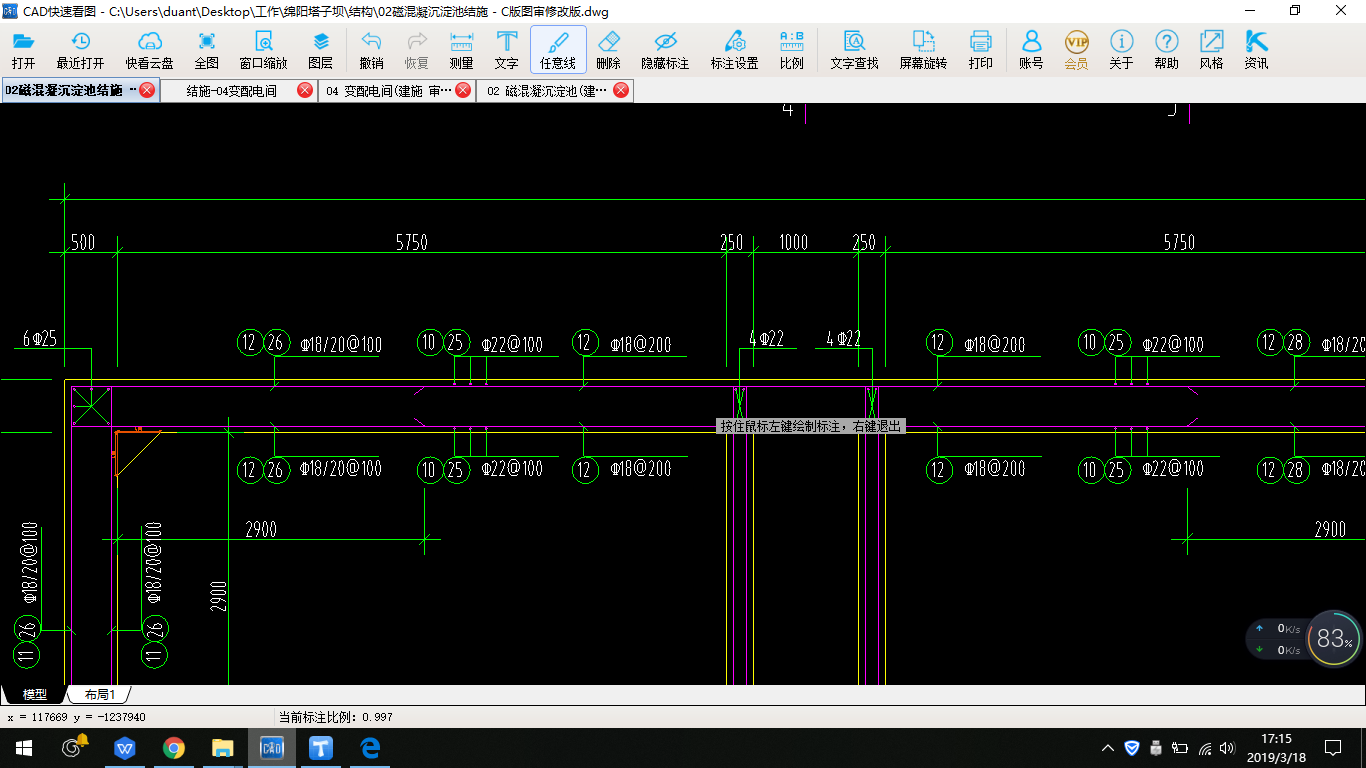Open 文字查找 text search

pyautogui.click(x=854, y=49)
